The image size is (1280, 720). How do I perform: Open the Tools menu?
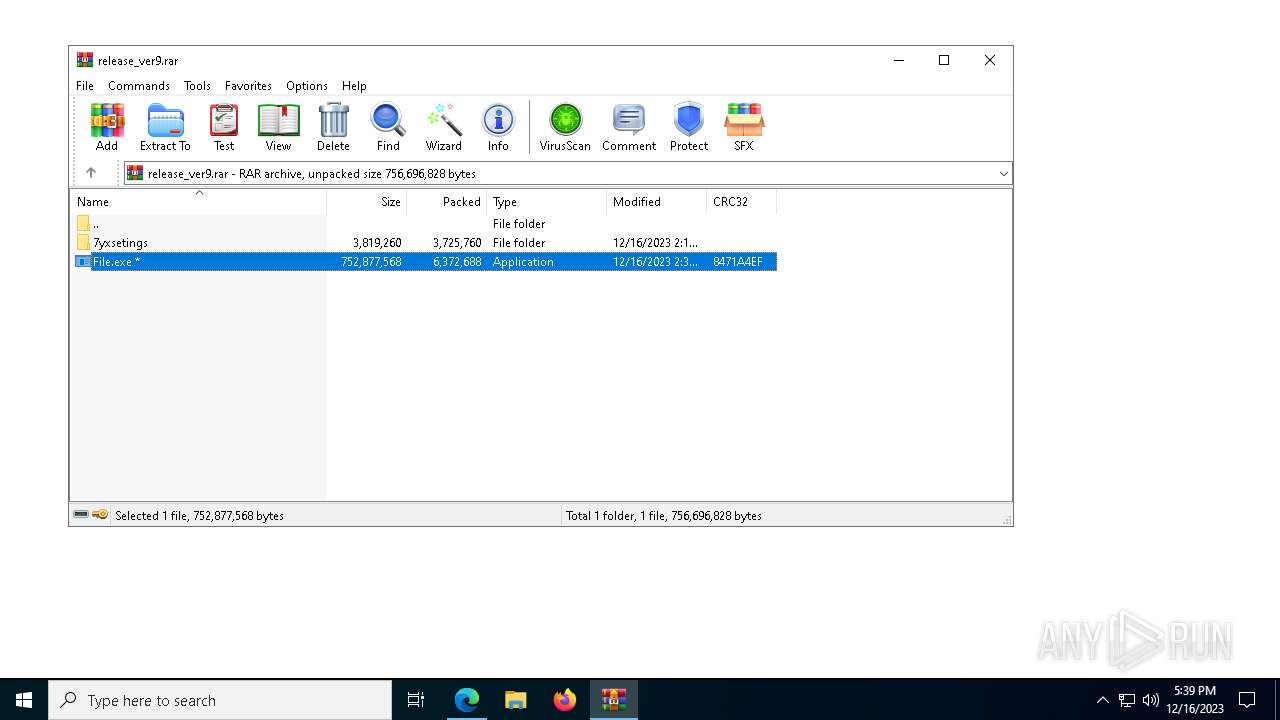pos(197,86)
